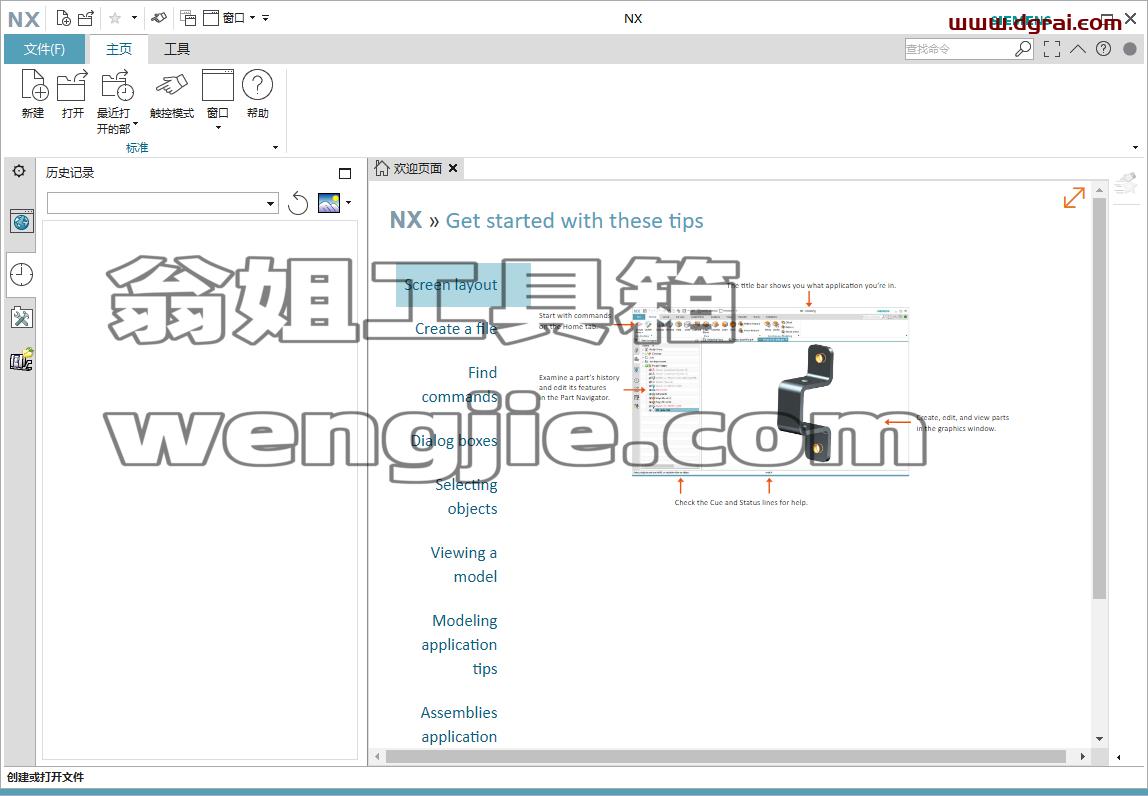
Task: Expand the arrow beneath ribbon 窗口 button
Action: [x=217, y=128]
